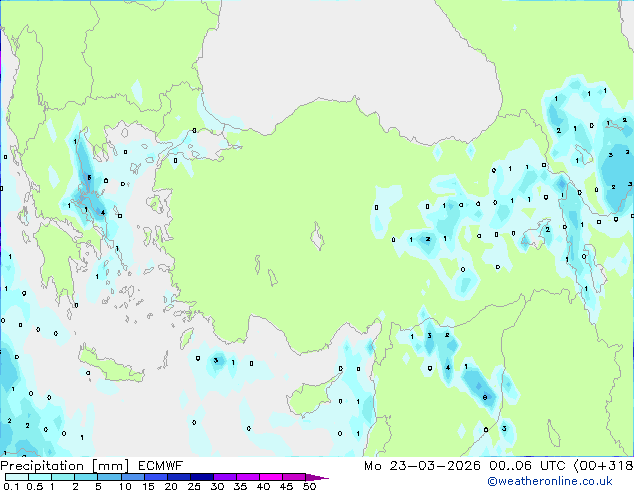Click the legend label '35'

(240, 486)
